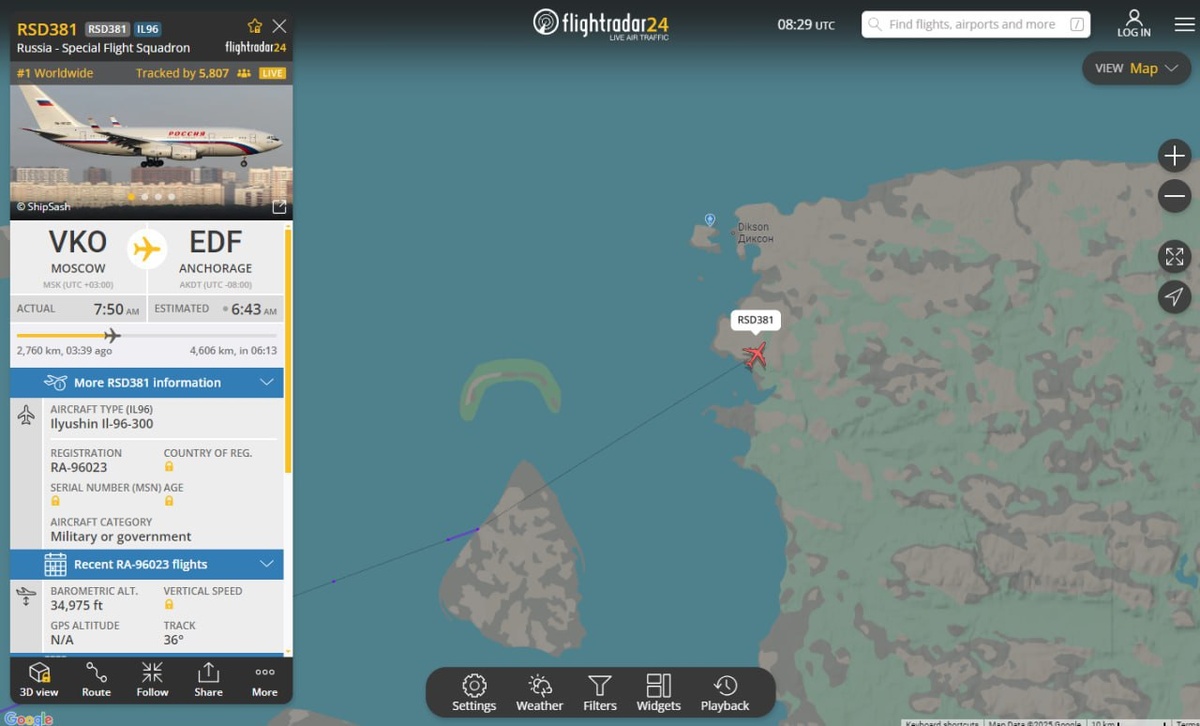
Task: Zoom in the map with the plus button
Action: click(1175, 156)
